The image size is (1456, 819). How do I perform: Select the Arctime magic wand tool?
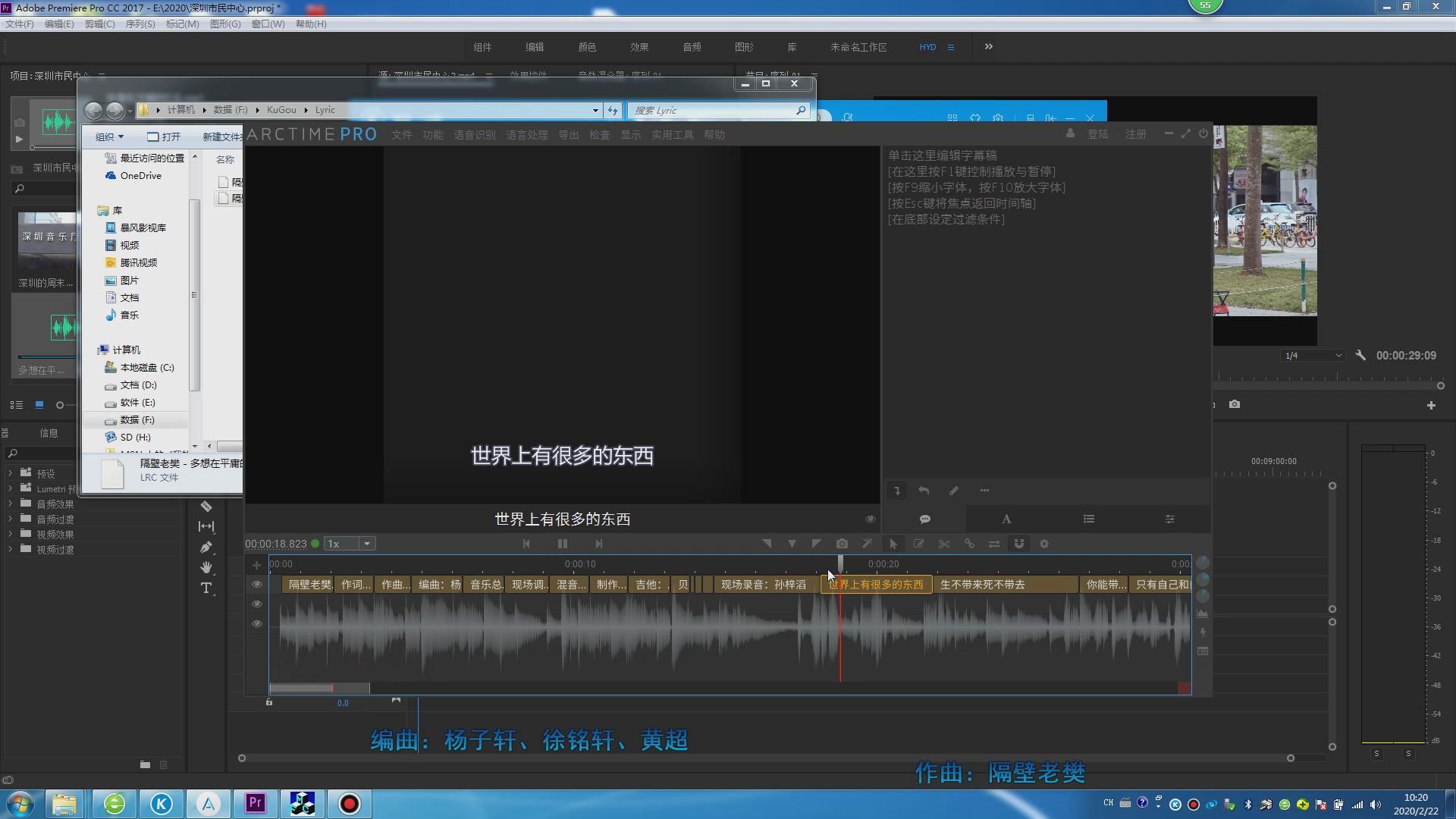[x=867, y=544]
